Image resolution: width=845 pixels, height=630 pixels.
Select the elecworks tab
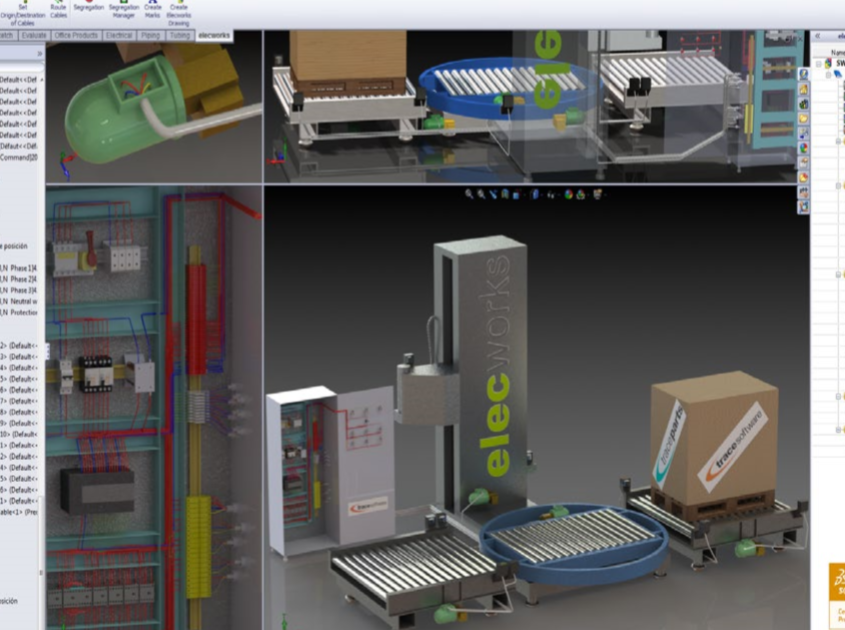(214, 36)
